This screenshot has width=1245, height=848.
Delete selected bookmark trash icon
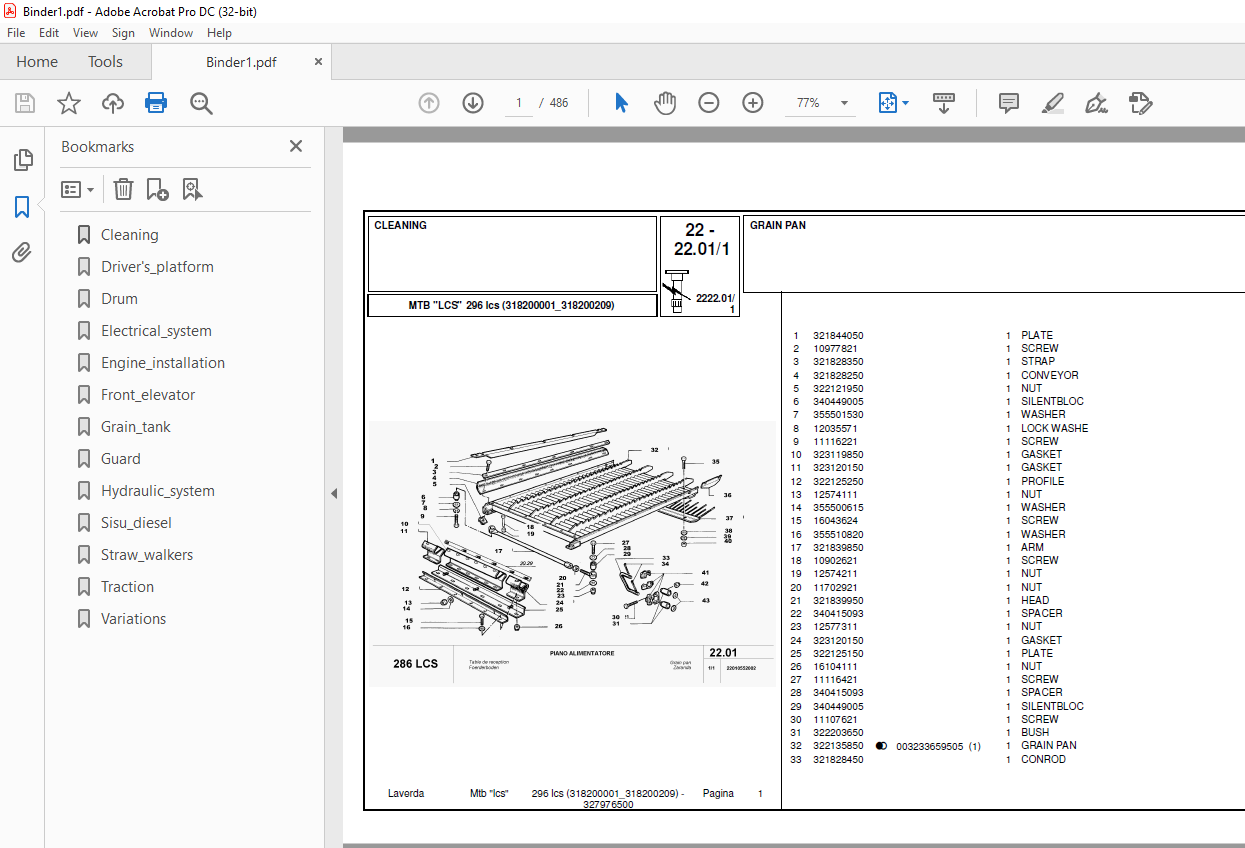[x=123, y=189]
